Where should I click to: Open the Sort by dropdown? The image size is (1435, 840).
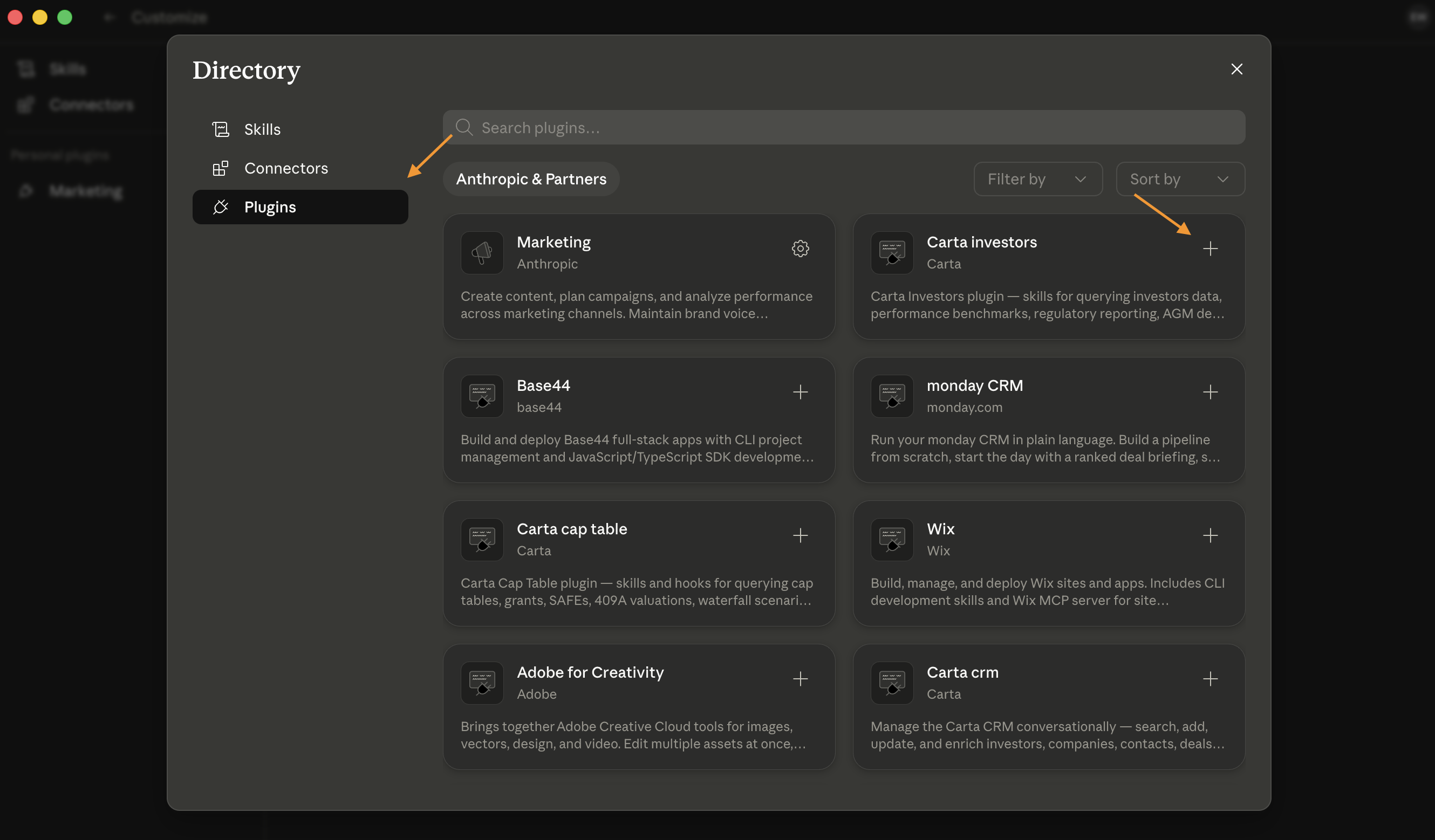pyautogui.click(x=1180, y=179)
